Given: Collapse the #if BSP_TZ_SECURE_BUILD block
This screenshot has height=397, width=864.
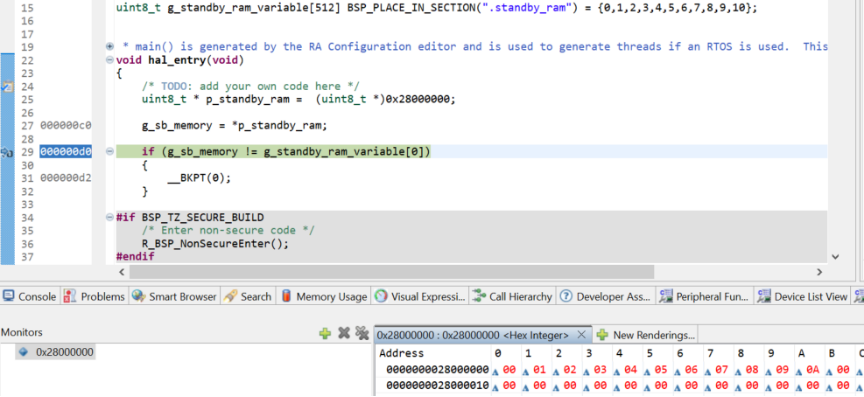Looking at the screenshot, I should click(x=110, y=217).
